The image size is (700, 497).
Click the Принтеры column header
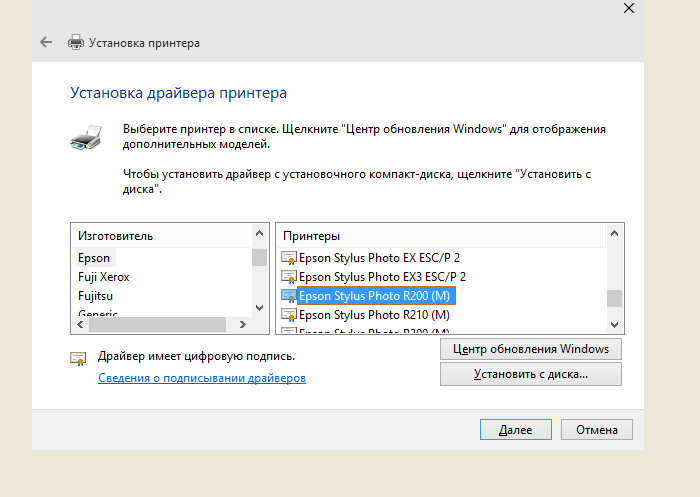coord(442,236)
